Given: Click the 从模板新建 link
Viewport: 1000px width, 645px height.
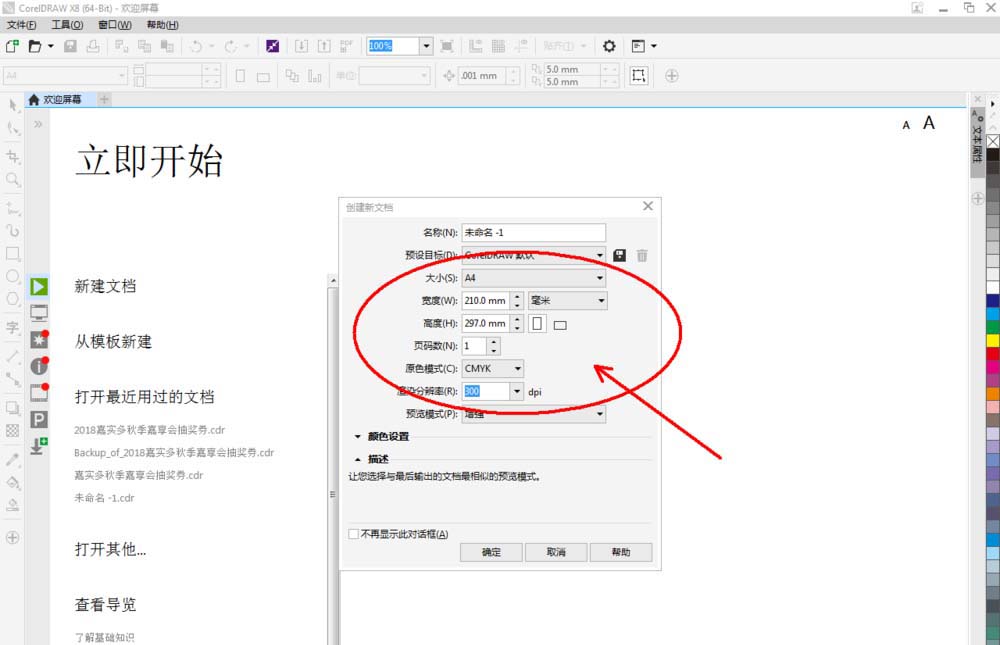Looking at the screenshot, I should pyautogui.click(x=114, y=342).
